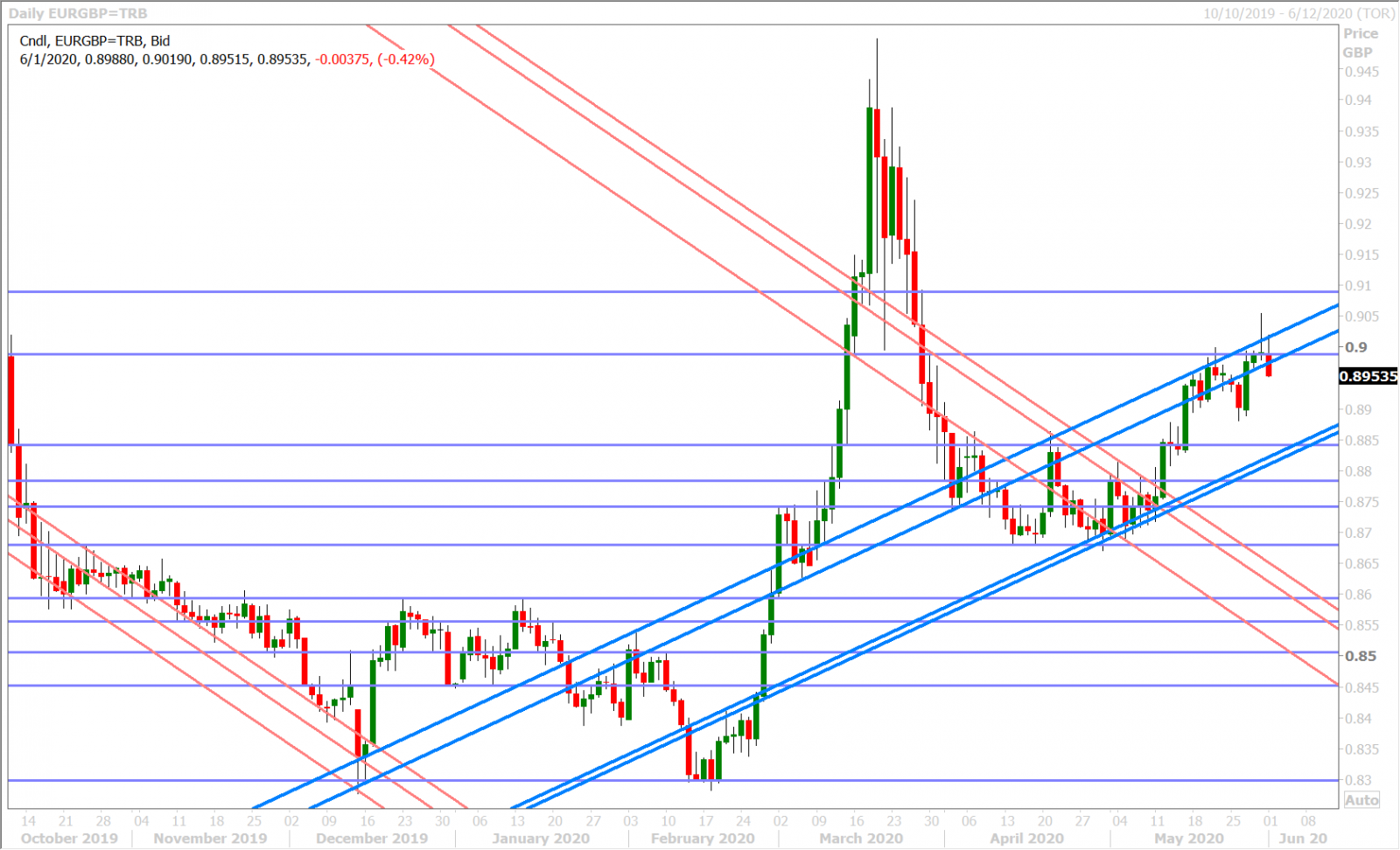Image resolution: width=1400 pixels, height=850 pixels.
Task: Click the 0.905 price axis label
Action: [1362, 317]
